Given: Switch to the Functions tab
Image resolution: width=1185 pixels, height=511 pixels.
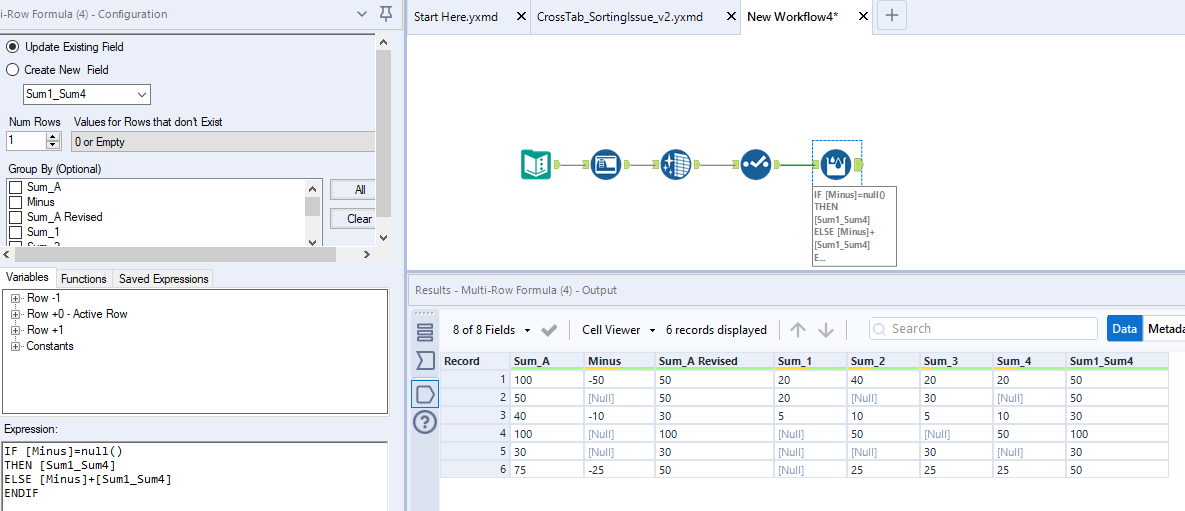Looking at the screenshot, I should [83, 279].
